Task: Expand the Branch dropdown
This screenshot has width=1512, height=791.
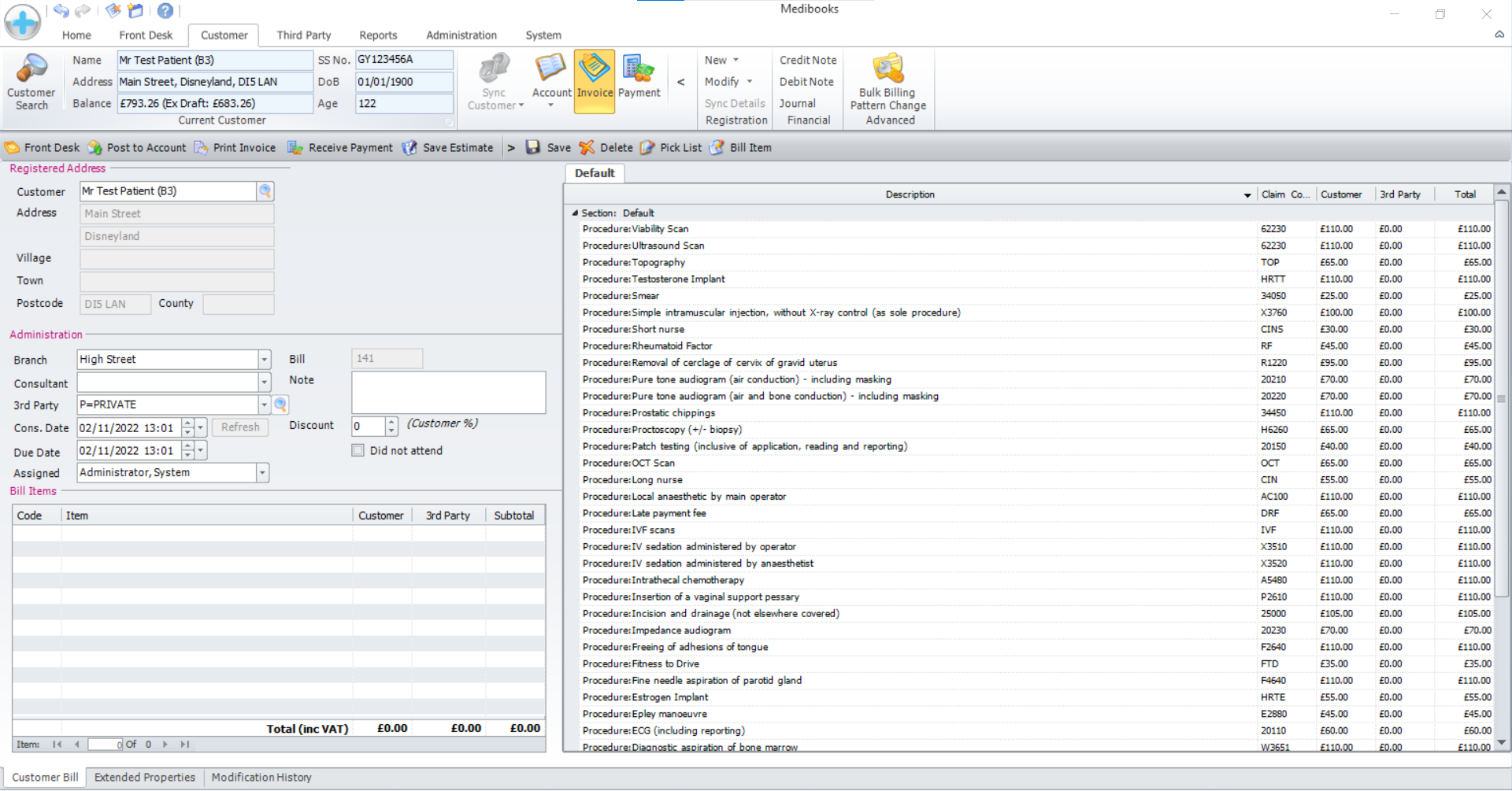Action: (265, 360)
